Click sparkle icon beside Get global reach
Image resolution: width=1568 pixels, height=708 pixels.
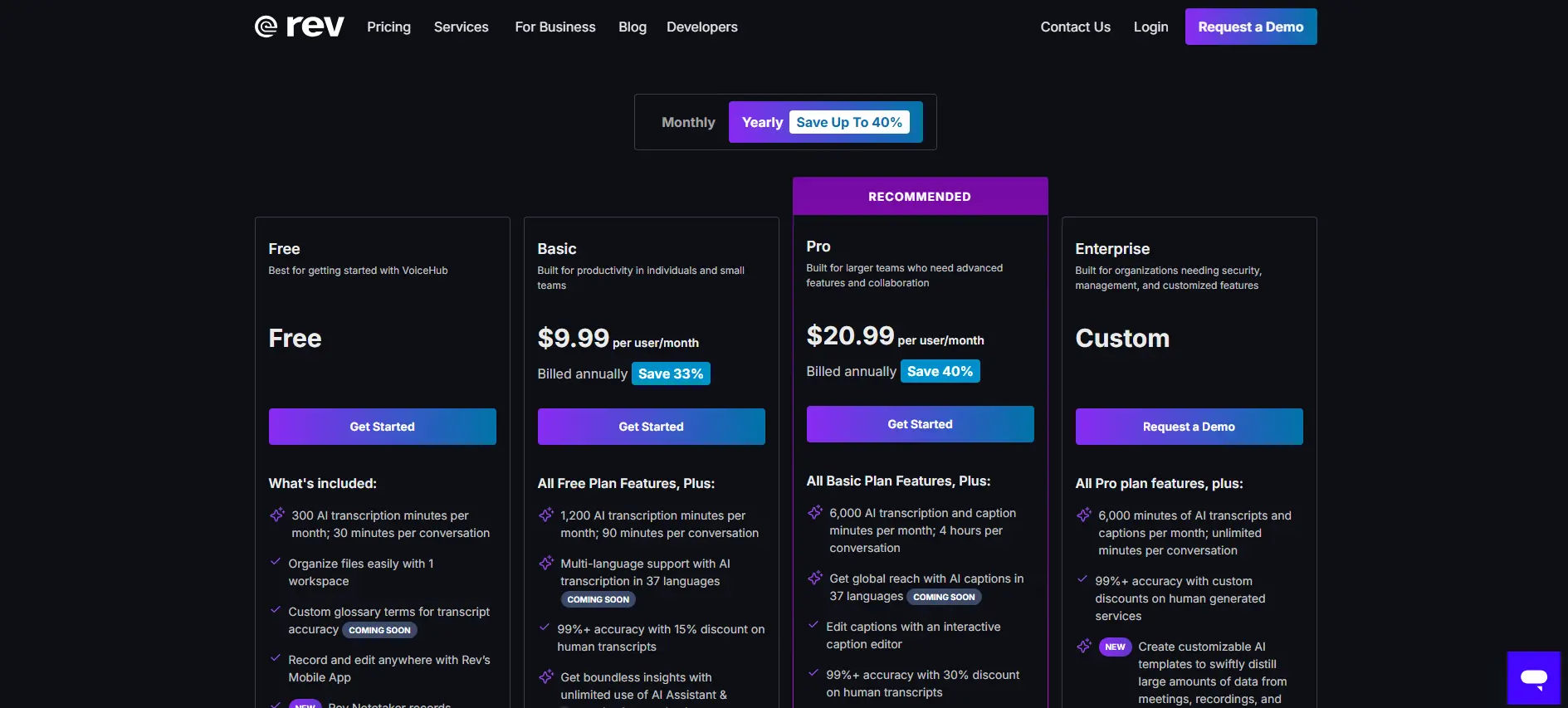pos(815,578)
